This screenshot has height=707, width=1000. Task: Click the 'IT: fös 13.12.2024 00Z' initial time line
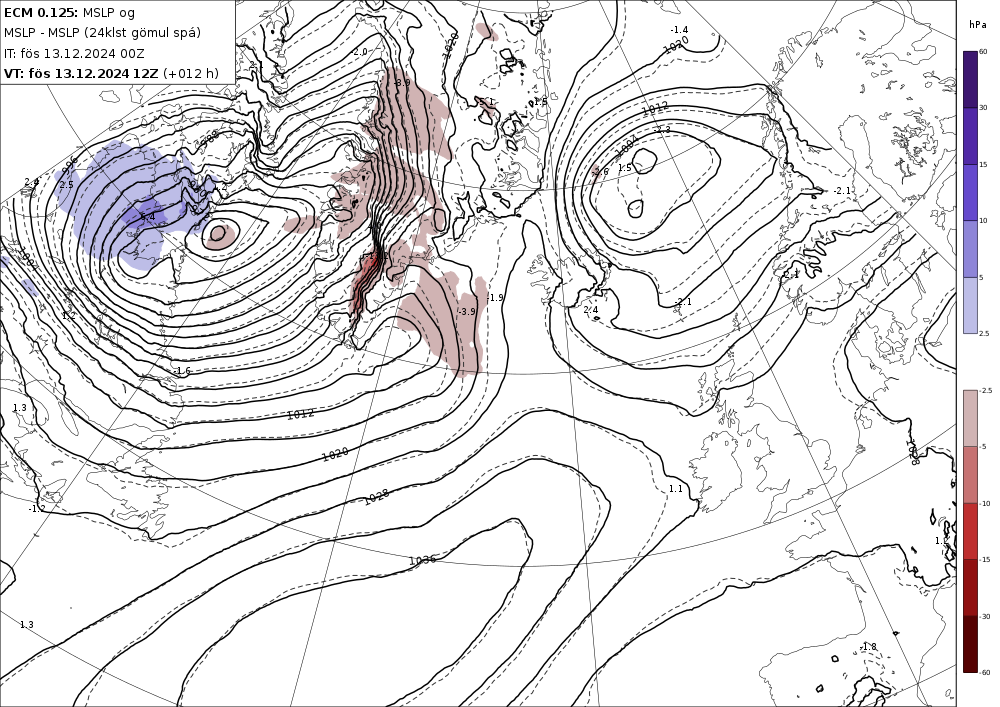click(x=74, y=54)
